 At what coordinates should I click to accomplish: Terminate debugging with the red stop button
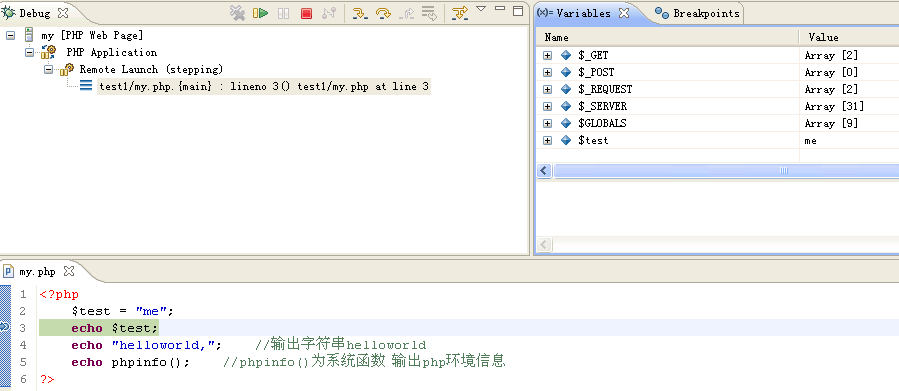(x=306, y=13)
